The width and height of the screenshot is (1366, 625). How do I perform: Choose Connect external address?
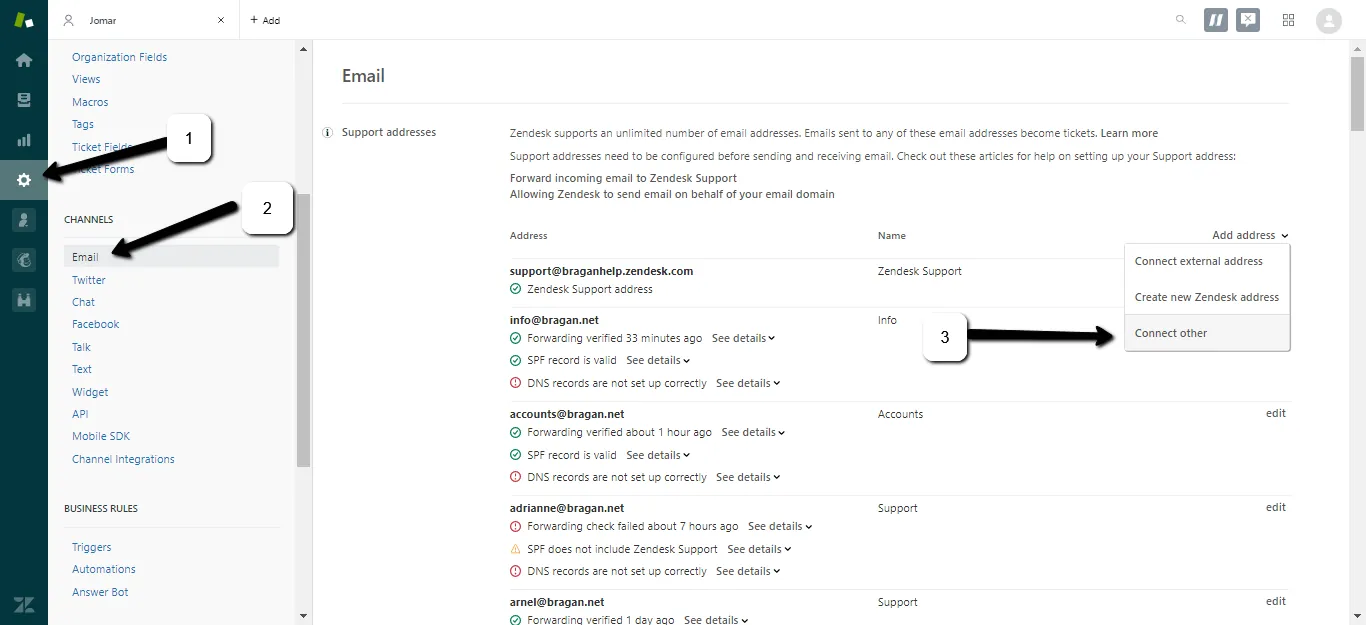(1207, 261)
